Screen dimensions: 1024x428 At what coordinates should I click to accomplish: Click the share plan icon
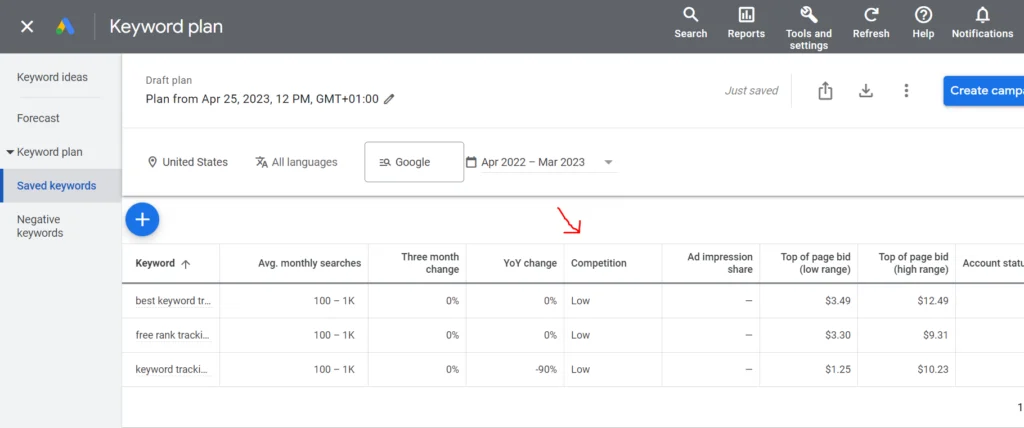pos(825,91)
